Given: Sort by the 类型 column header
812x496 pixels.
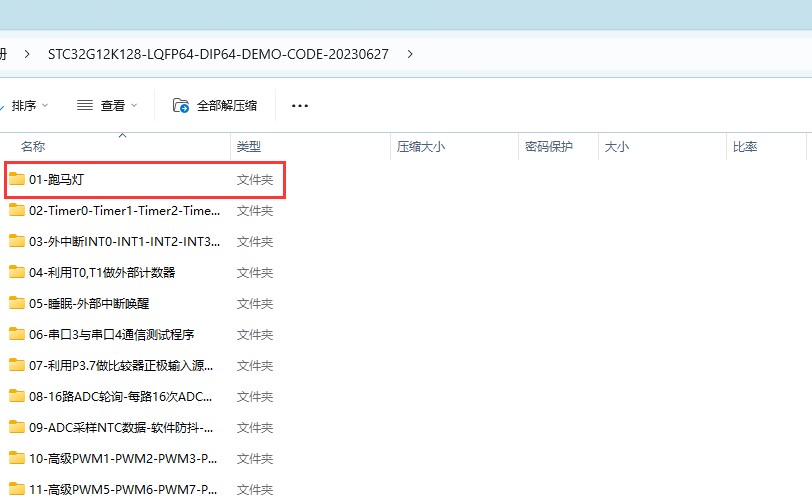Looking at the screenshot, I should pyautogui.click(x=249, y=147).
